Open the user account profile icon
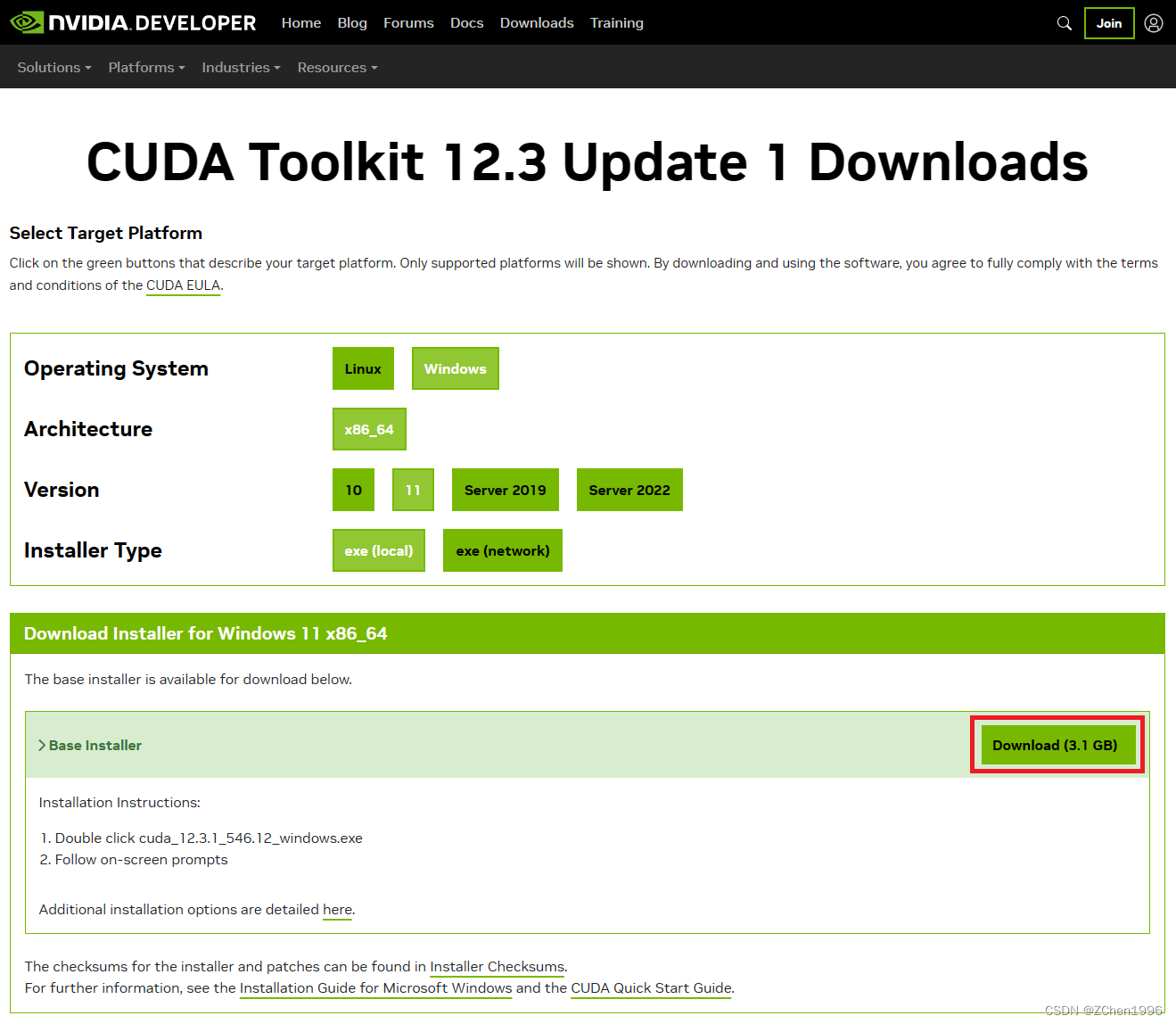This screenshot has height=1024, width=1176. tap(1154, 23)
